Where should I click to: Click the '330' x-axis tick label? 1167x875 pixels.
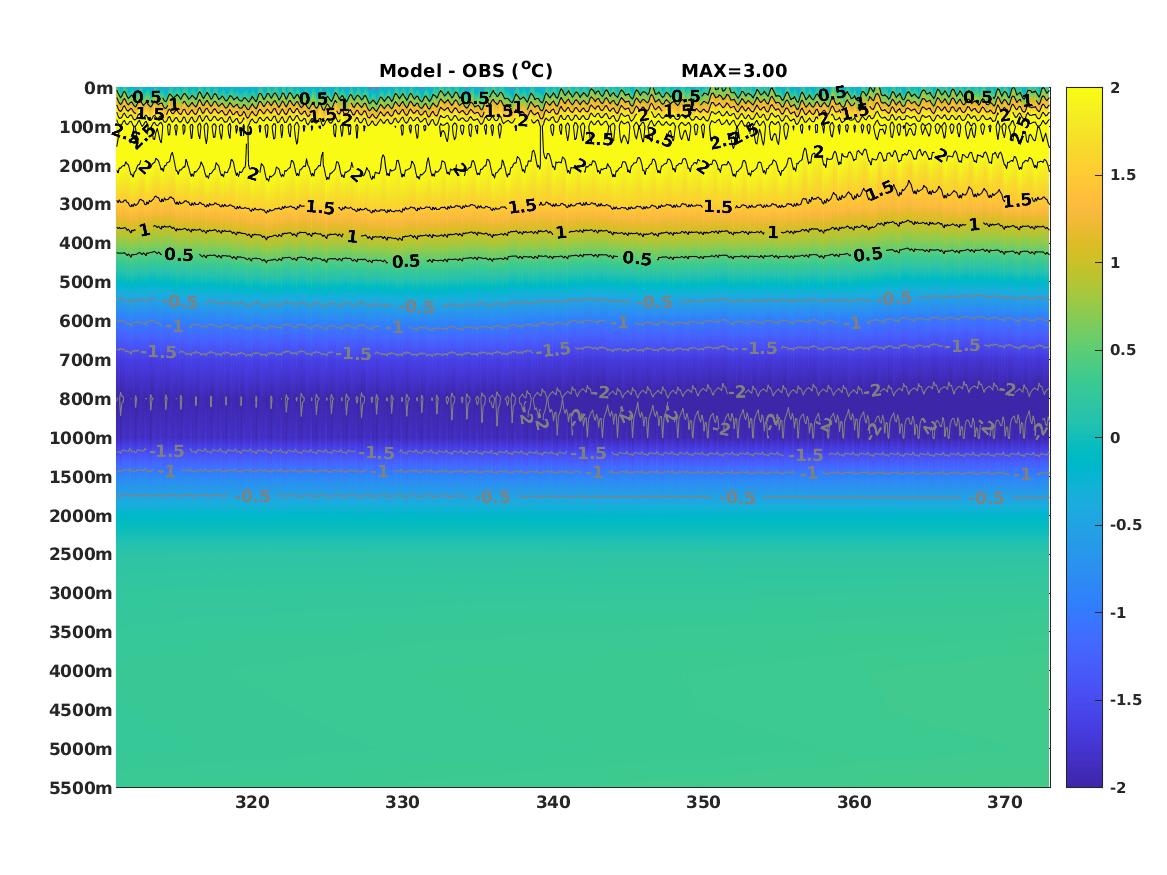tap(403, 802)
